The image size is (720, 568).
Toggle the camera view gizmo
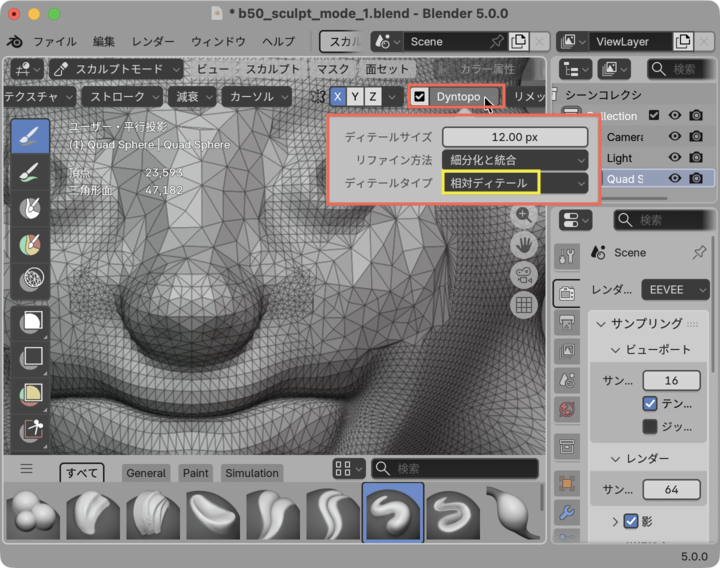pyautogui.click(x=523, y=274)
